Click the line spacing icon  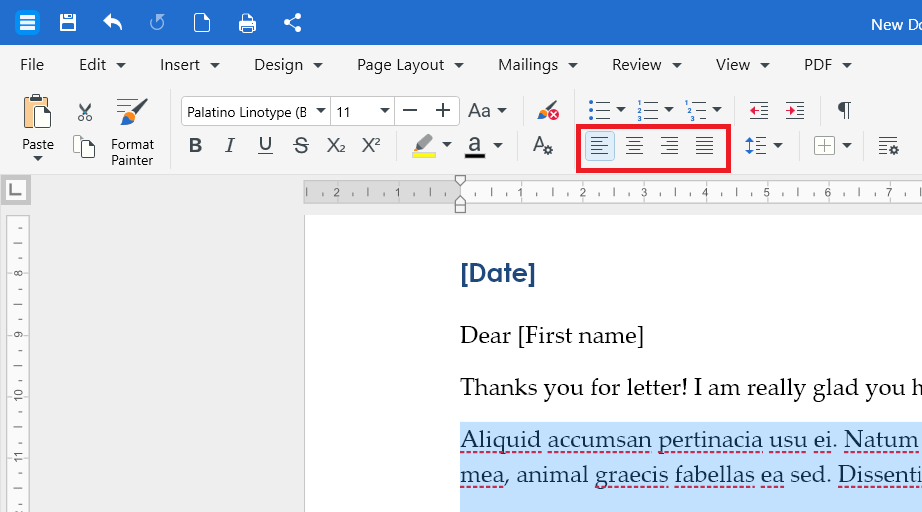click(755, 145)
